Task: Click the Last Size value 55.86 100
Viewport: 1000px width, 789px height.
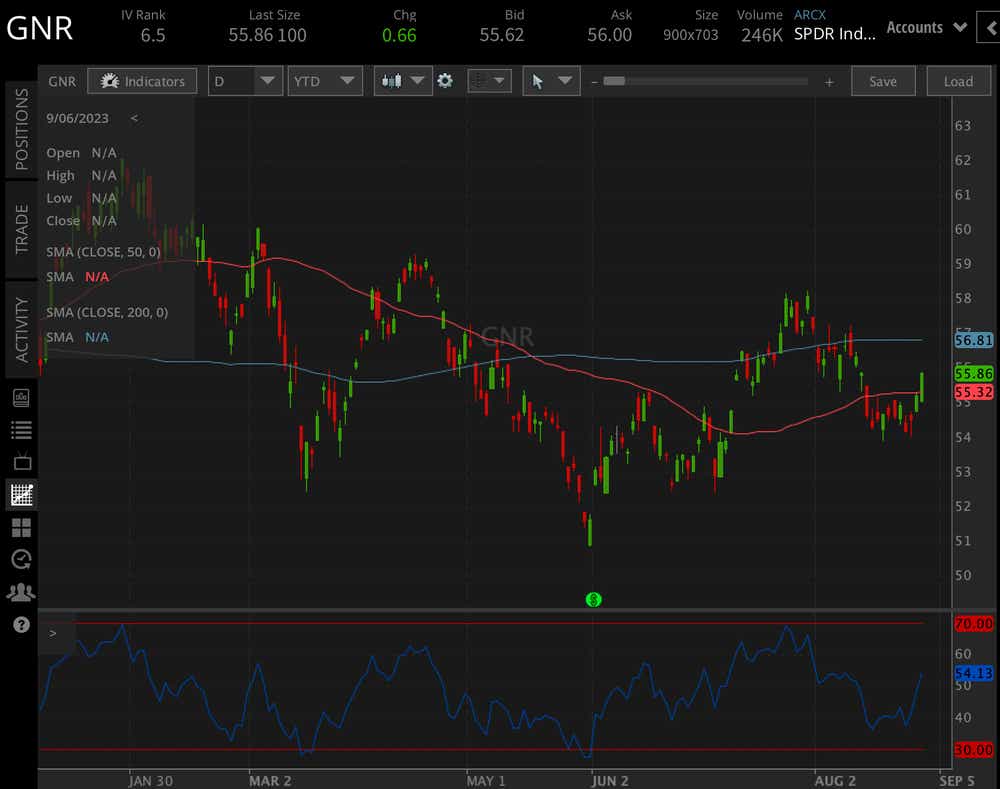Action: click(x=267, y=35)
